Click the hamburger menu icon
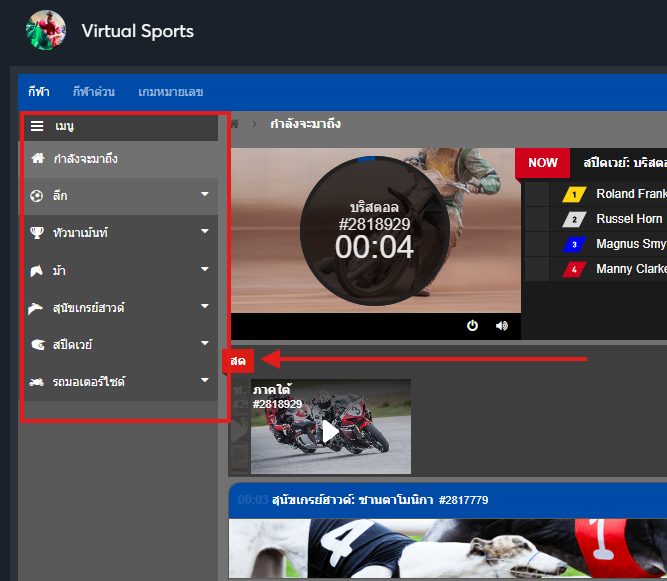 coord(37,127)
